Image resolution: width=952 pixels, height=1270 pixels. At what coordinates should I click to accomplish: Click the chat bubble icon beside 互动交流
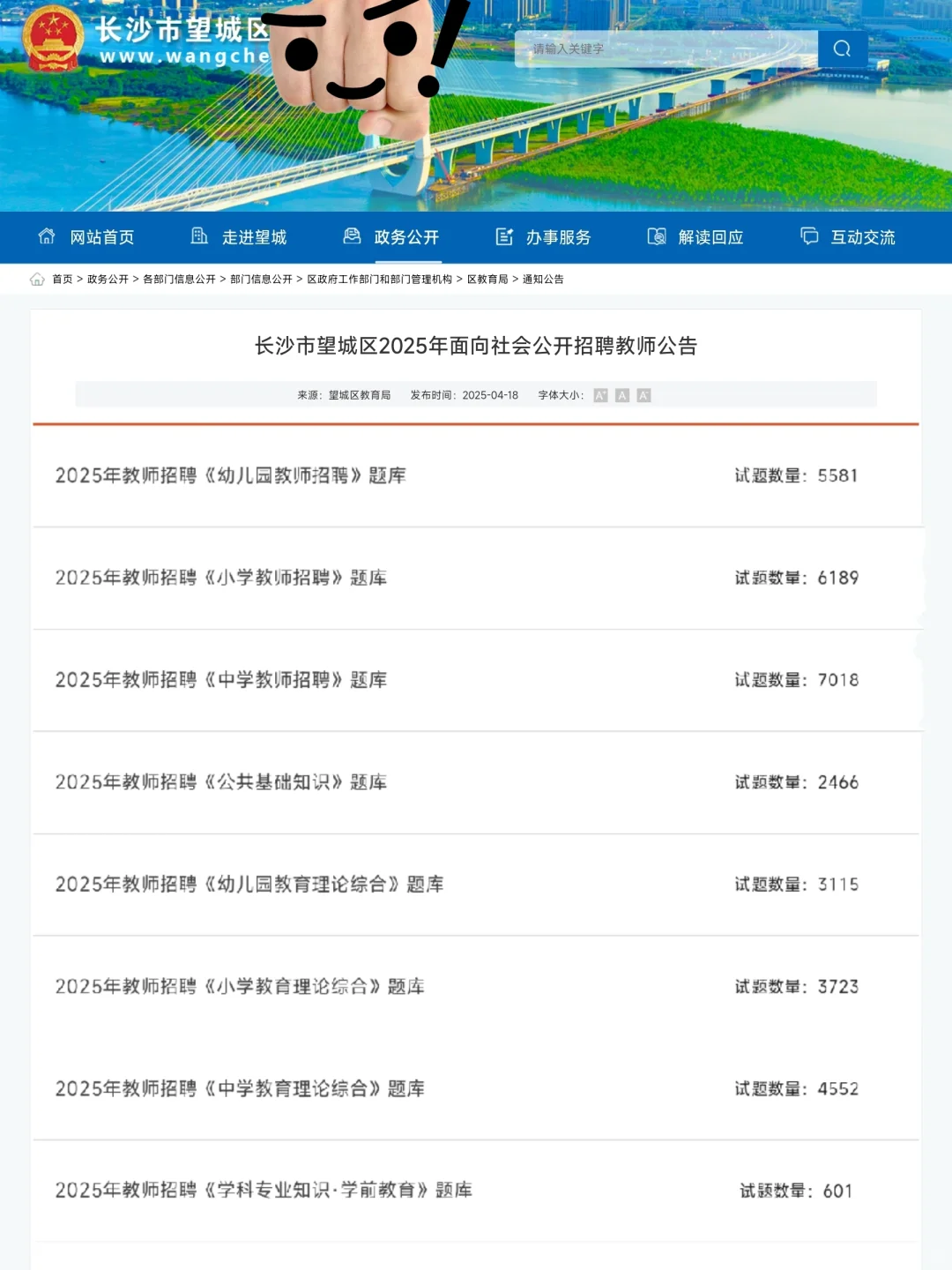[808, 236]
